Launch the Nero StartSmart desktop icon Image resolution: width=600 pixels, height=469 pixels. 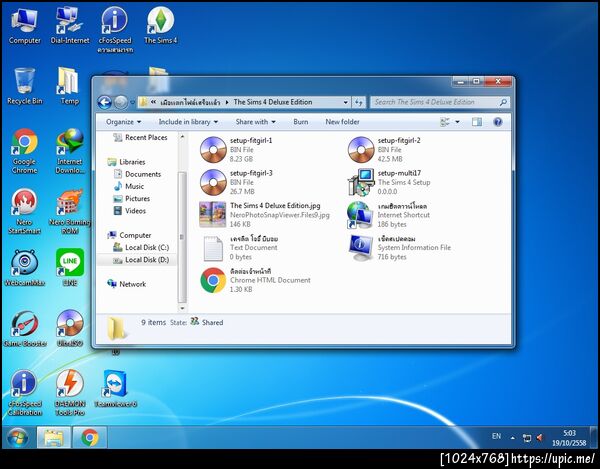(24, 212)
